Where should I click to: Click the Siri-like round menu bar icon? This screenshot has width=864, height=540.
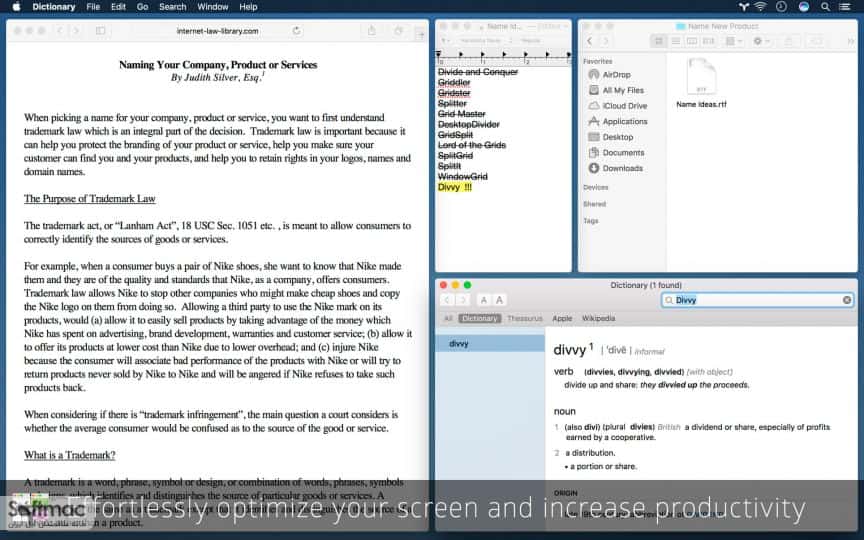pyautogui.click(x=803, y=7)
